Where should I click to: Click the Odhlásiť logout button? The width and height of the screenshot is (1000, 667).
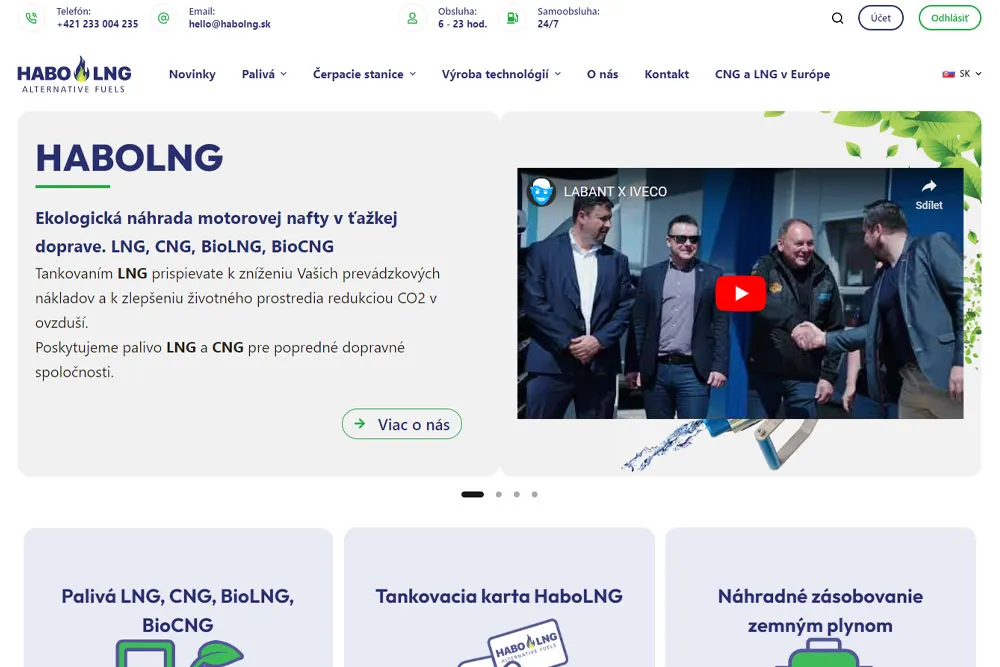click(x=950, y=18)
